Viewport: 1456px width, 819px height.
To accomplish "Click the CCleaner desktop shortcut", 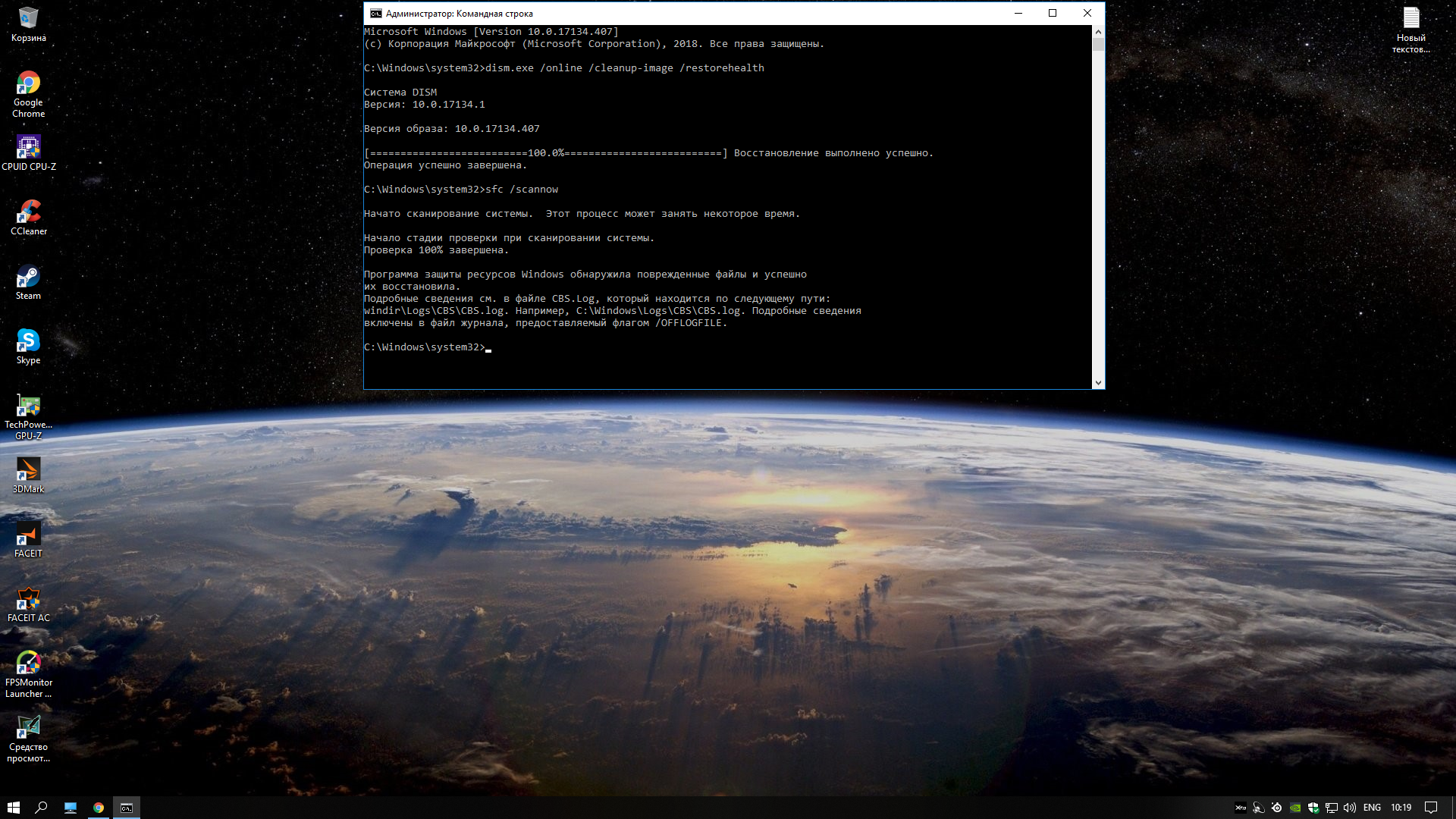I will click(x=28, y=212).
